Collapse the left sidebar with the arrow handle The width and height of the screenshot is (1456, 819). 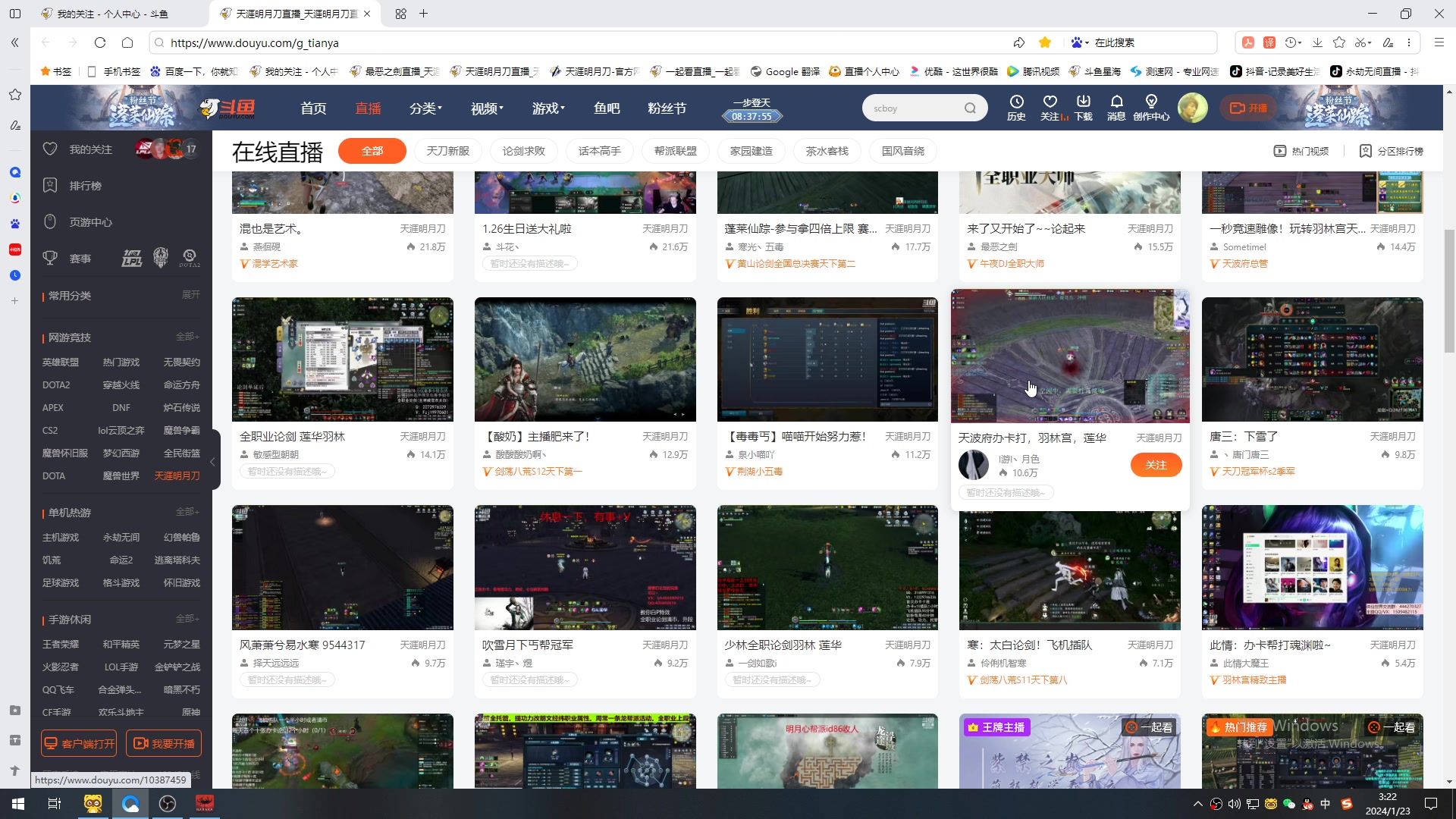point(213,460)
